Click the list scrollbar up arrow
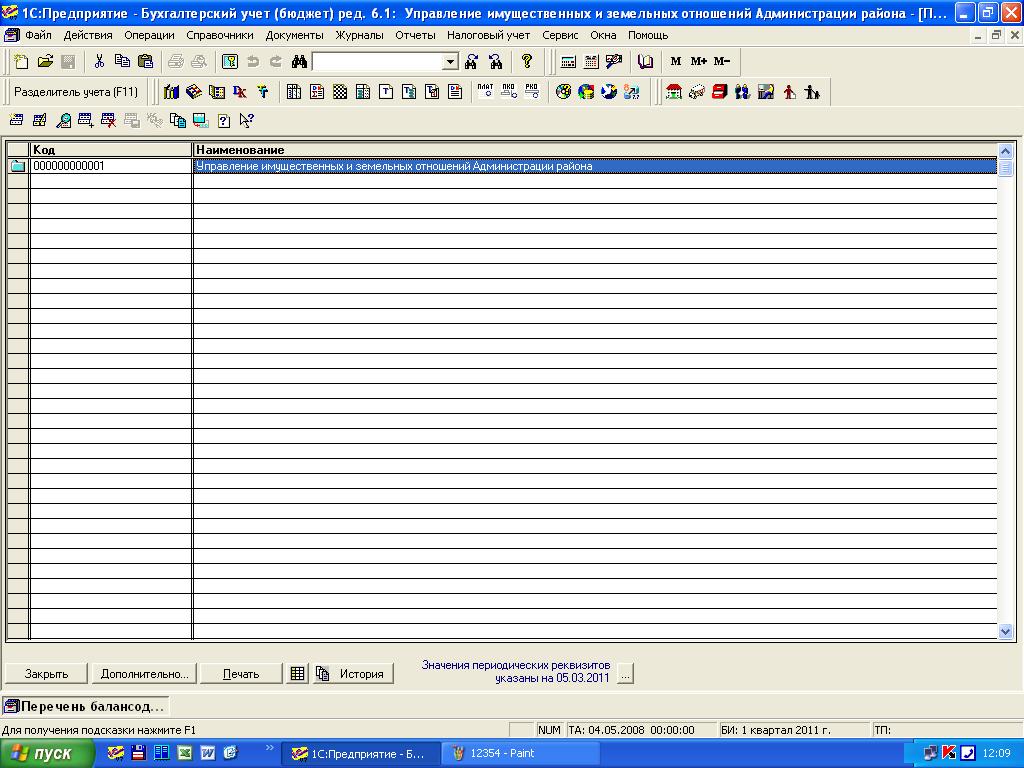The width and height of the screenshot is (1024, 768). 1005,151
